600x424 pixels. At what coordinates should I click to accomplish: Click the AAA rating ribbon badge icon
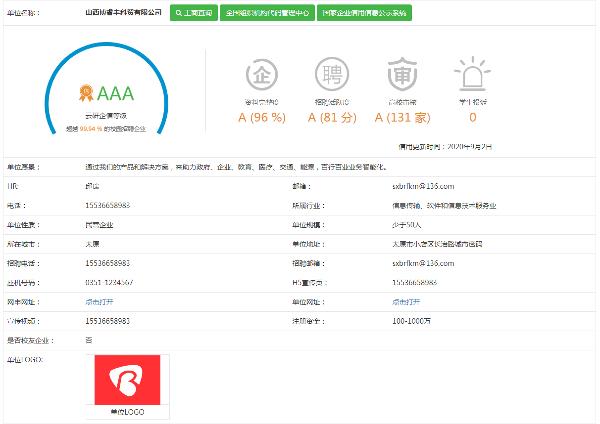pyautogui.click(x=86, y=95)
